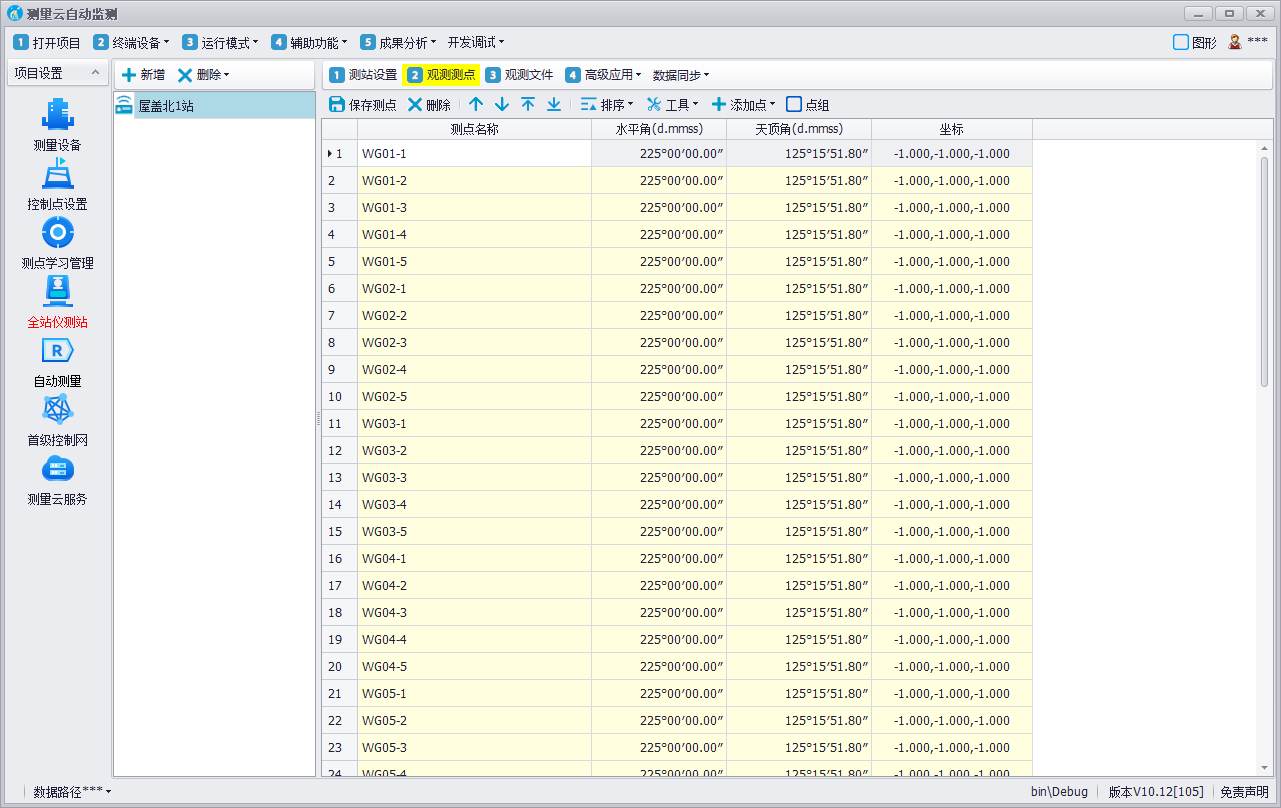Open the 添加点 dropdown menu
1281x808 pixels.
click(743, 104)
